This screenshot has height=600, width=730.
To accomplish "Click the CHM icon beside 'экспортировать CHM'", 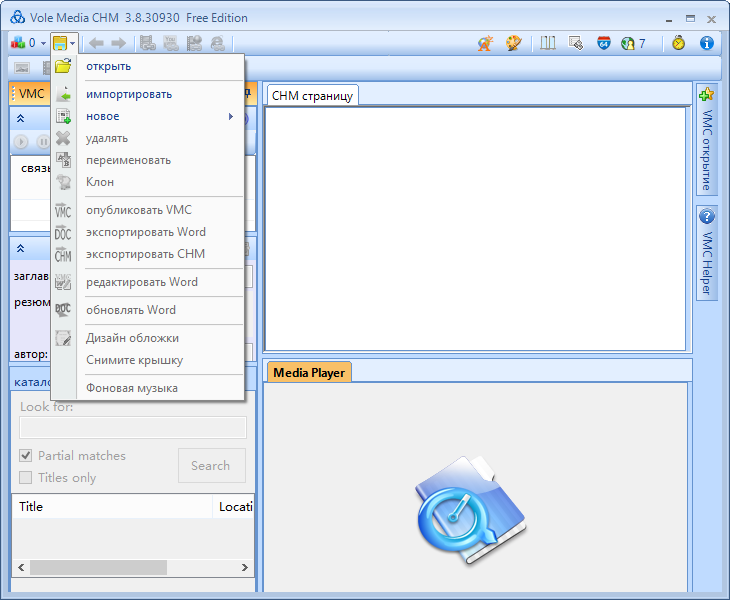I will (x=63, y=255).
